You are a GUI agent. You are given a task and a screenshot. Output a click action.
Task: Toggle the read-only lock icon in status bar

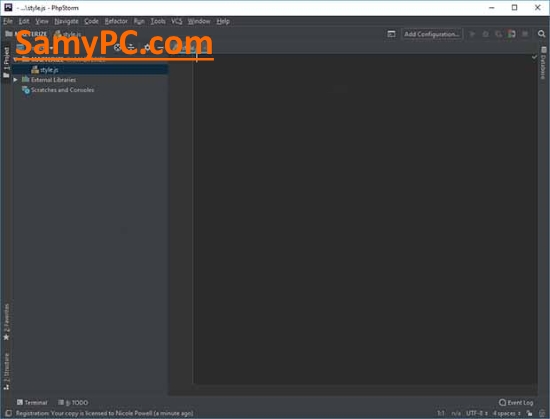click(529, 413)
